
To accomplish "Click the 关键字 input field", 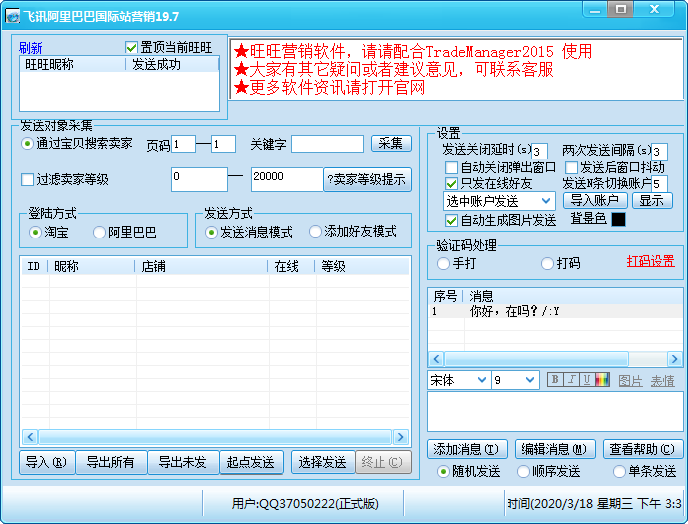I will [x=327, y=144].
